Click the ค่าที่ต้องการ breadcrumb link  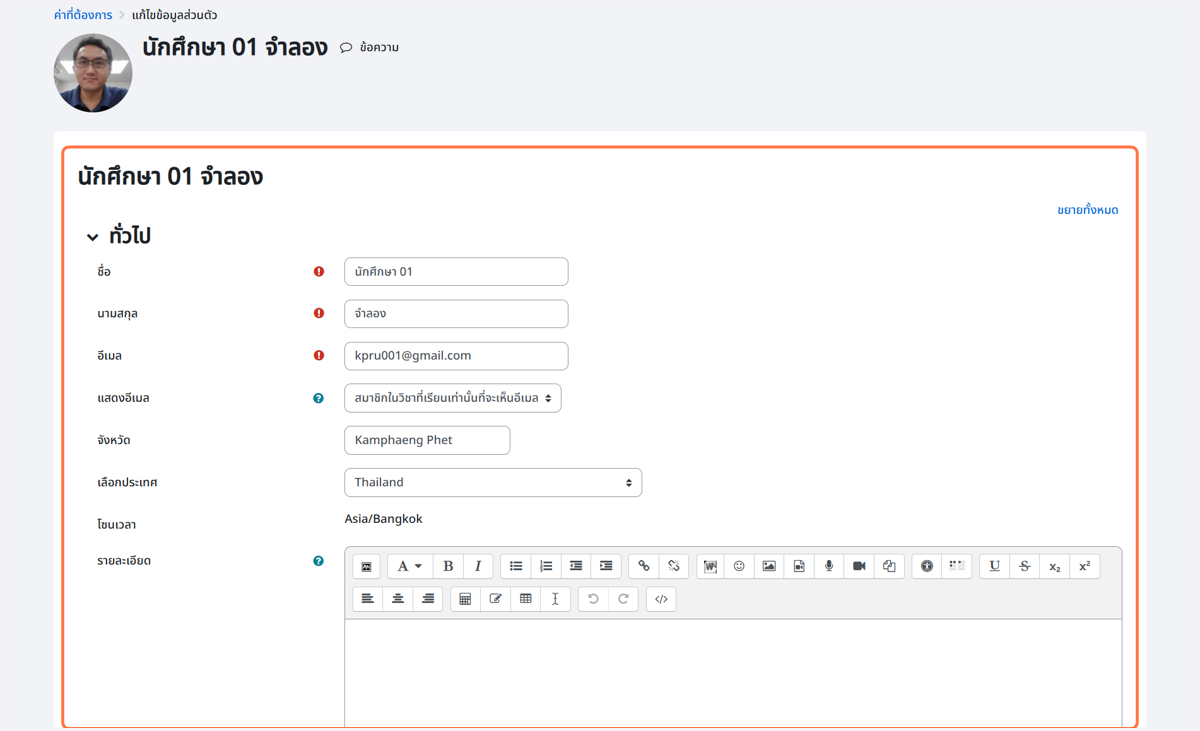click(83, 15)
